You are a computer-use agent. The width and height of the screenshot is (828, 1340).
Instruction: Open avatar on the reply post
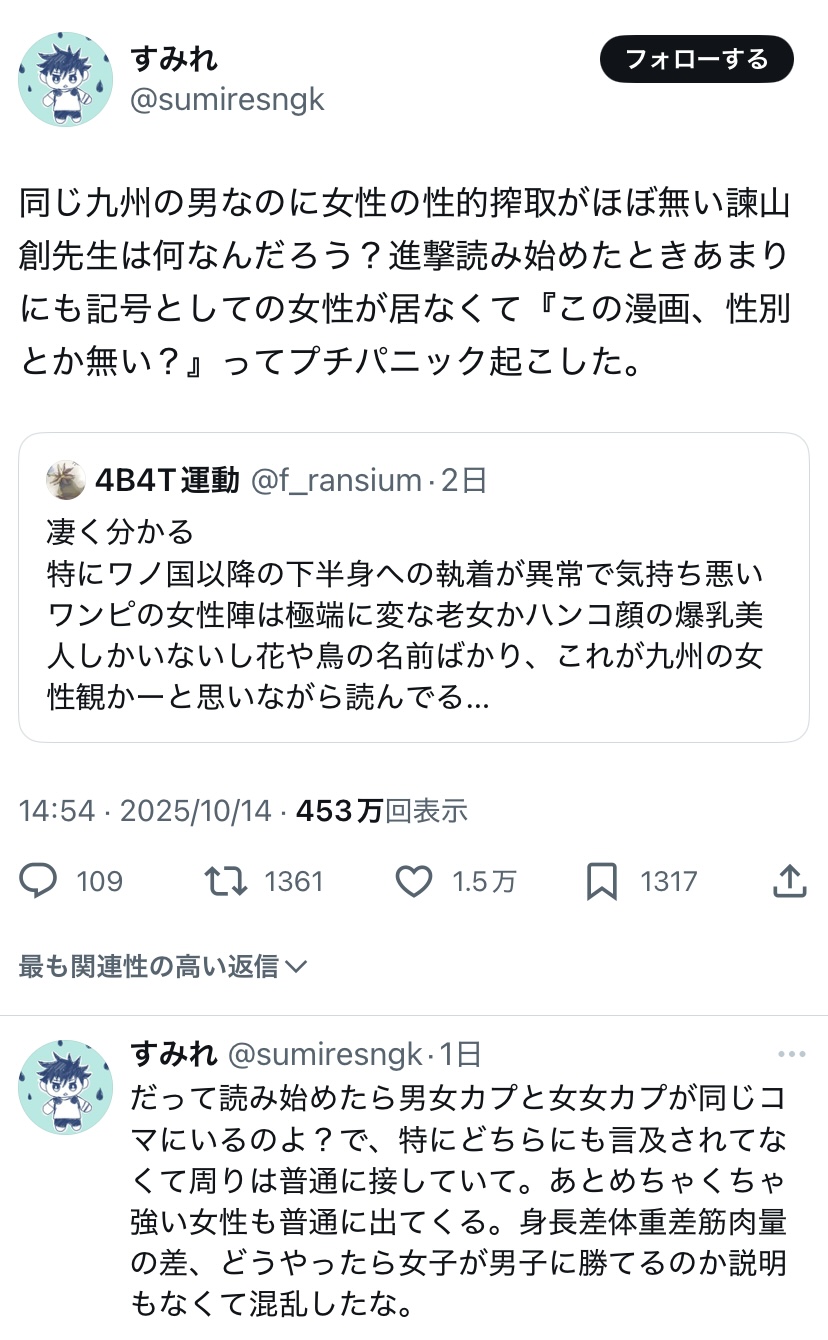click(66, 1086)
